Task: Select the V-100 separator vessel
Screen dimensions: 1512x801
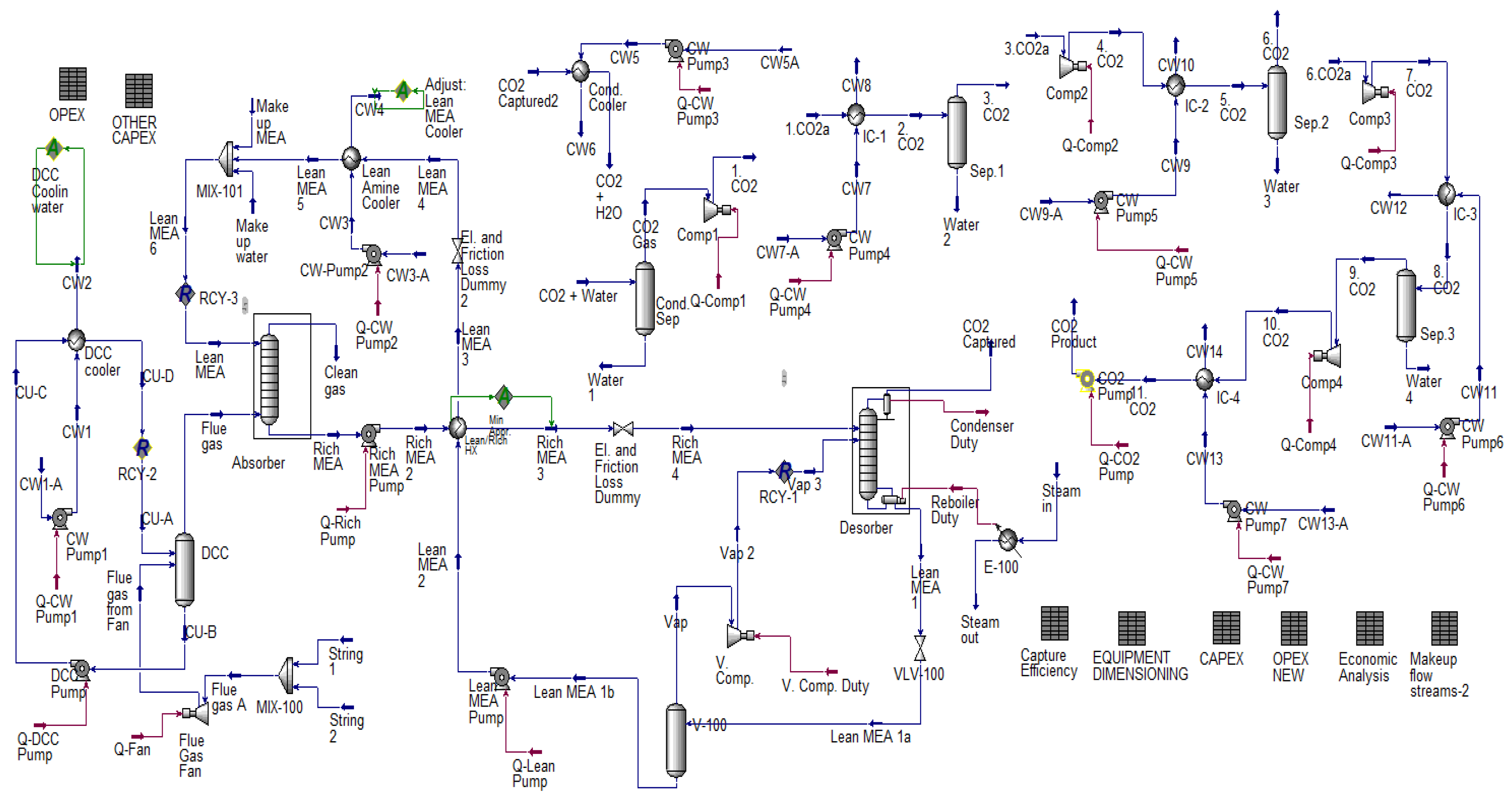Action: 676,740
